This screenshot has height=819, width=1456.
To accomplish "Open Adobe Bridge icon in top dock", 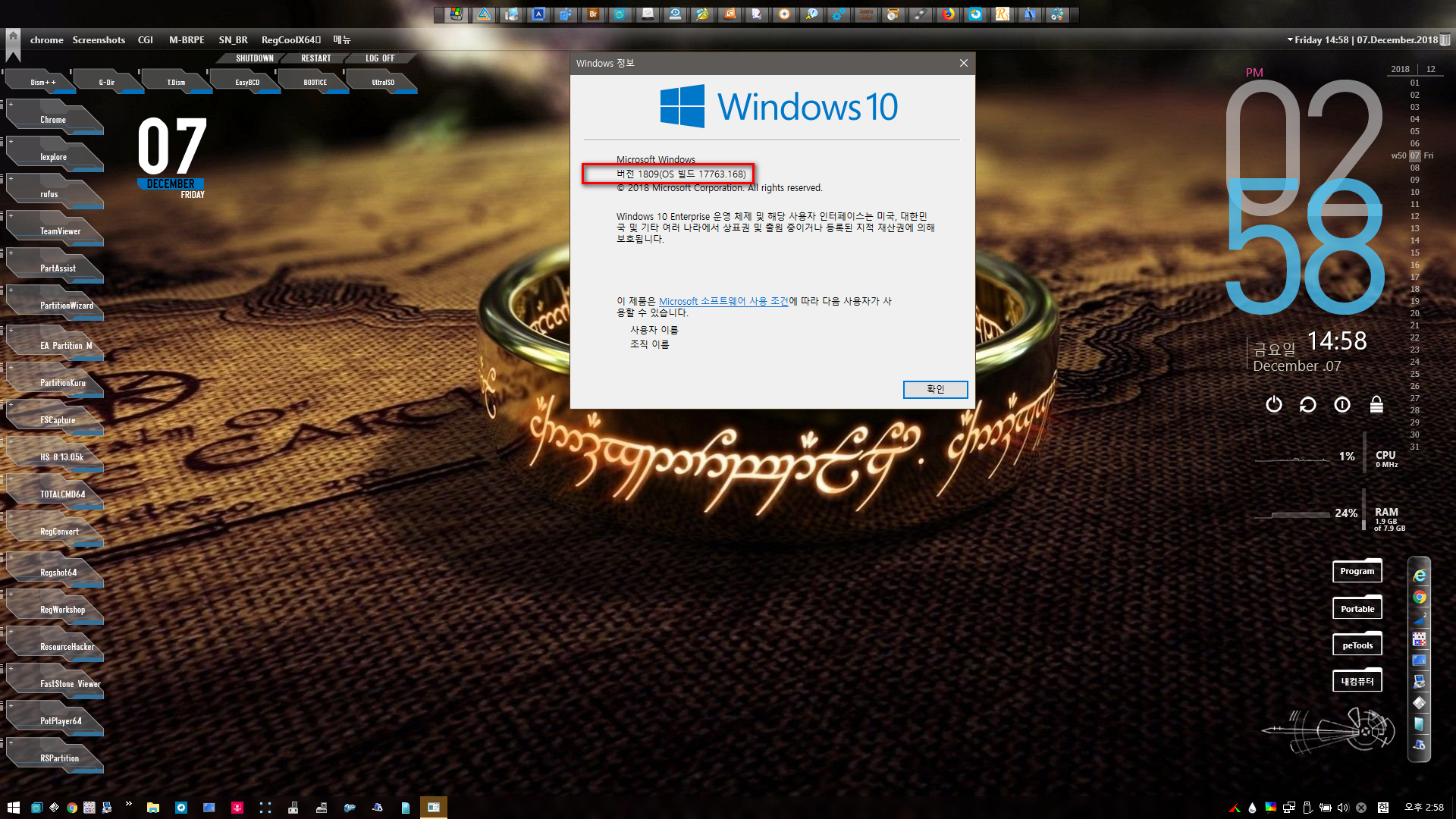I will (x=593, y=14).
